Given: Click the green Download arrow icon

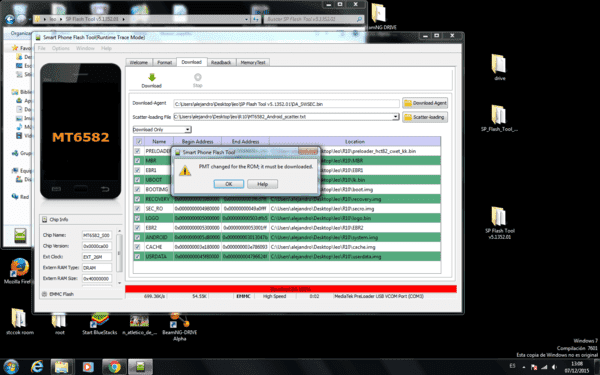Looking at the screenshot, I should pyautogui.click(x=152, y=77).
